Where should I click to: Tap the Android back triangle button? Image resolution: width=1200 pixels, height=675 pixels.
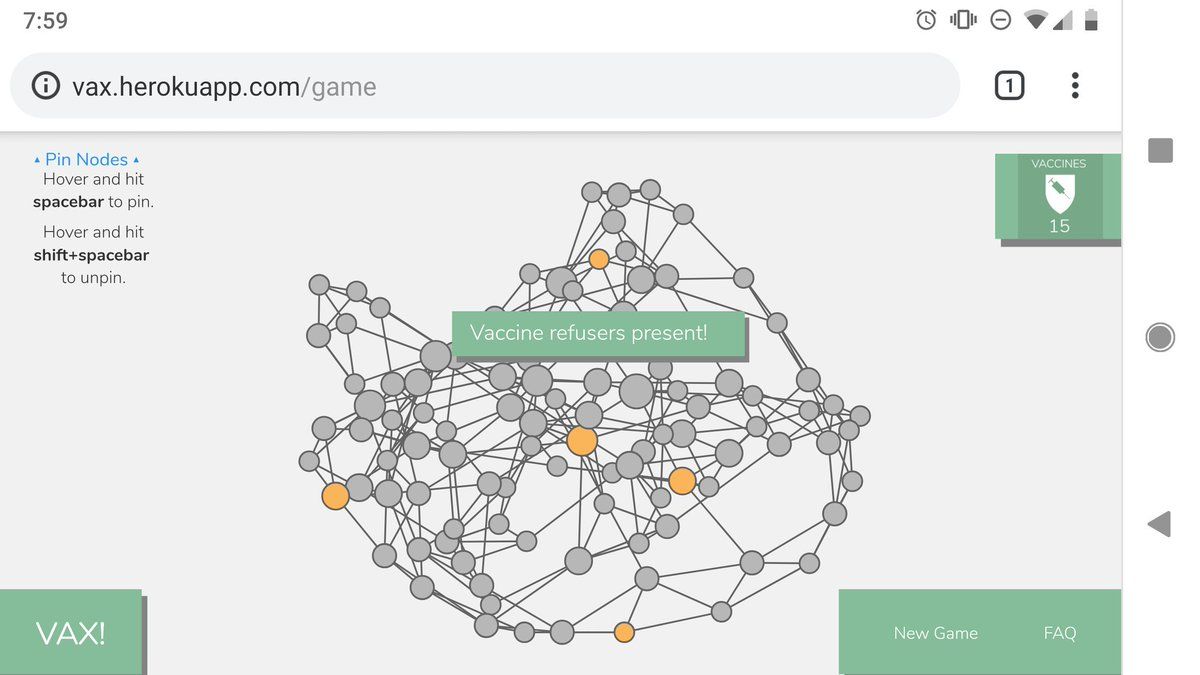(x=1159, y=523)
